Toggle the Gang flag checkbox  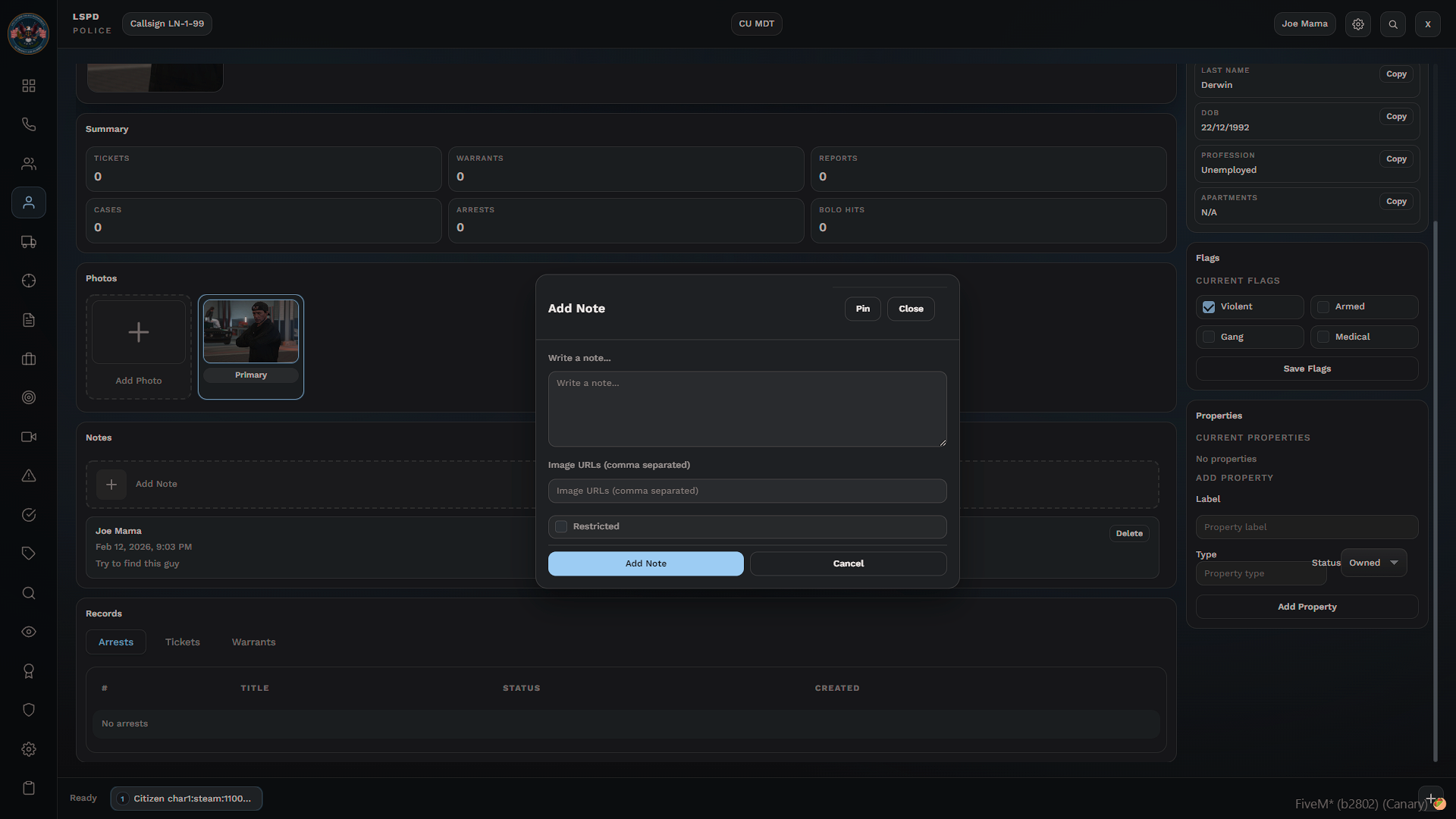(1209, 337)
